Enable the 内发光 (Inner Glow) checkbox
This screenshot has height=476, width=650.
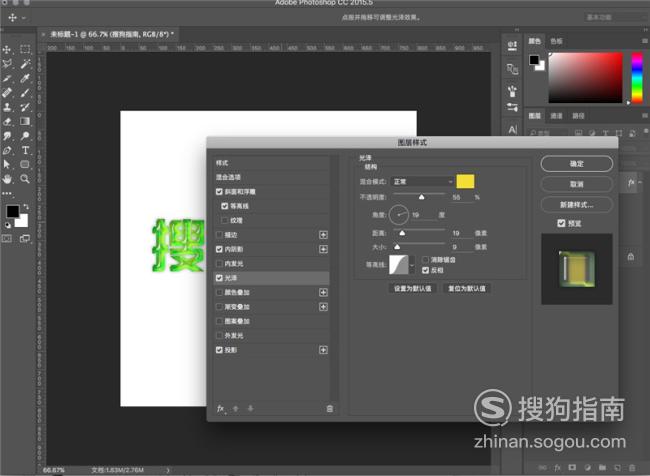point(219,263)
